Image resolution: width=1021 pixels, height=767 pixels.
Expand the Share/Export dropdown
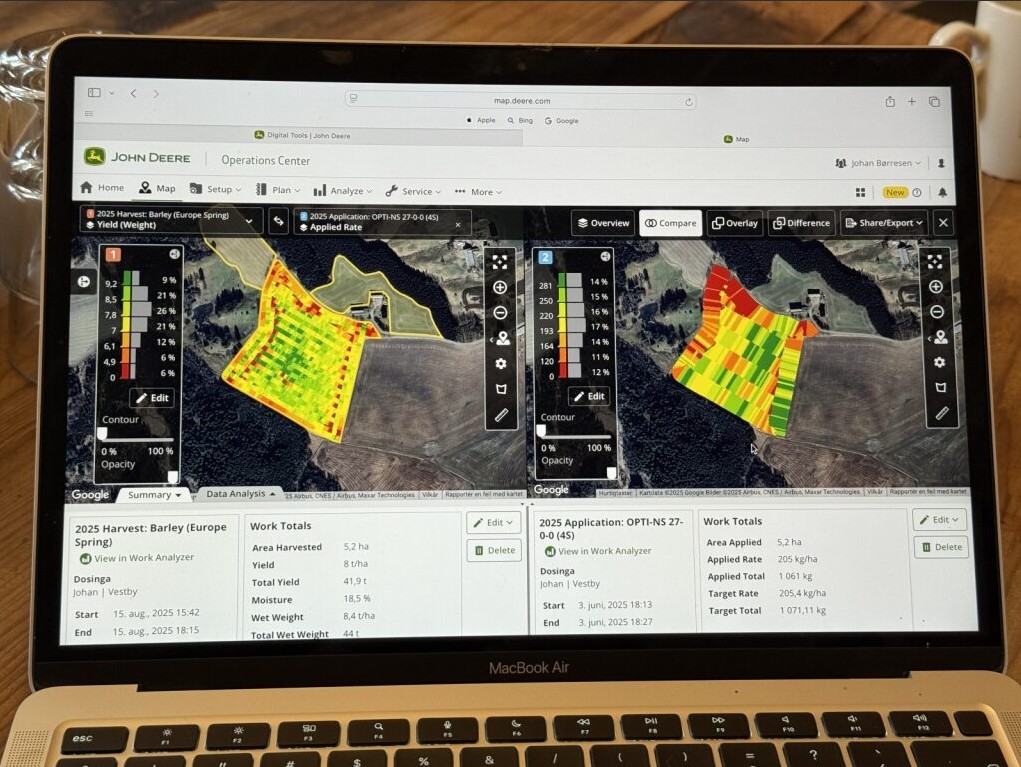pyautogui.click(x=884, y=223)
